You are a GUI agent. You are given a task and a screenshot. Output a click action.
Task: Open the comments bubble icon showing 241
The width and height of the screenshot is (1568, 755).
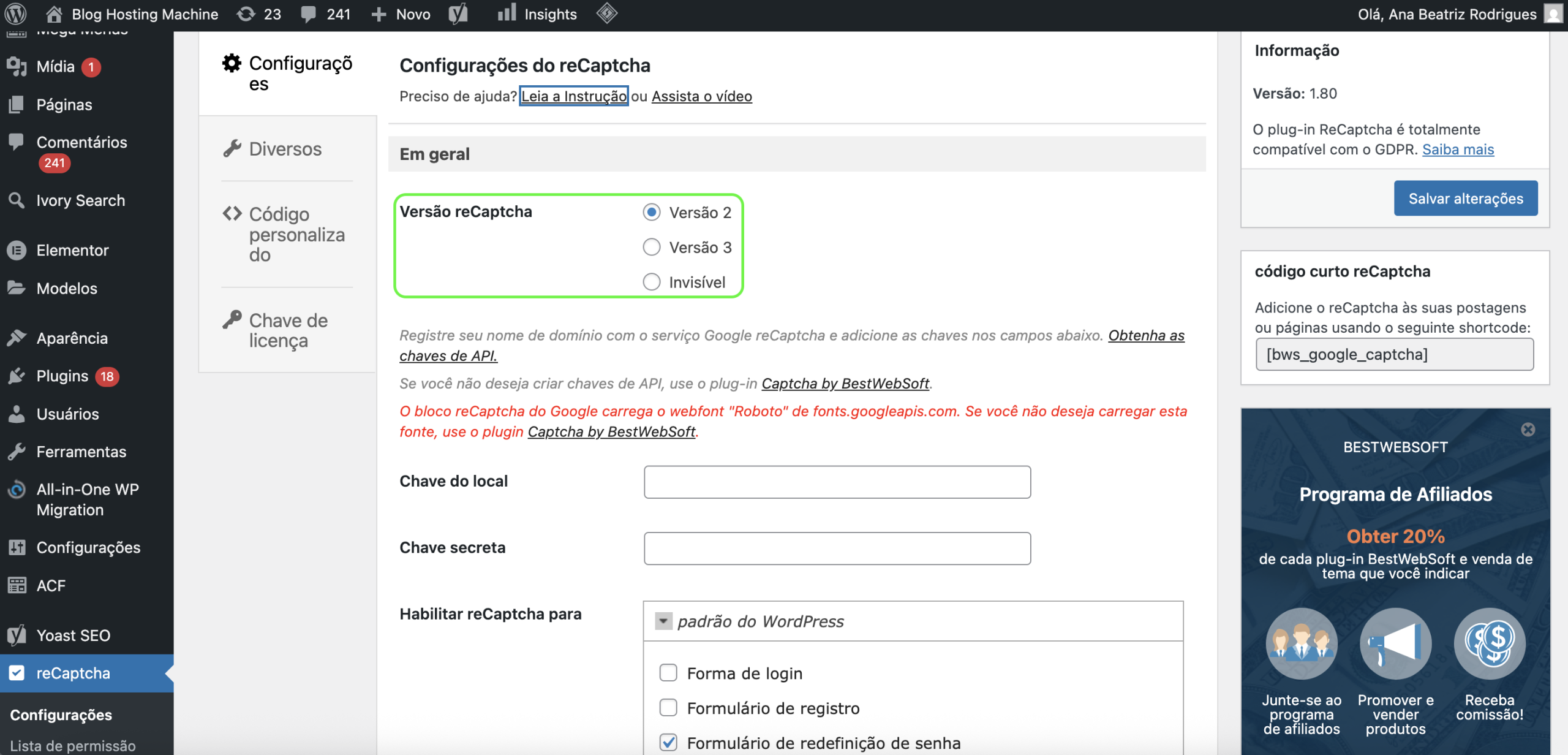[309, 14]
